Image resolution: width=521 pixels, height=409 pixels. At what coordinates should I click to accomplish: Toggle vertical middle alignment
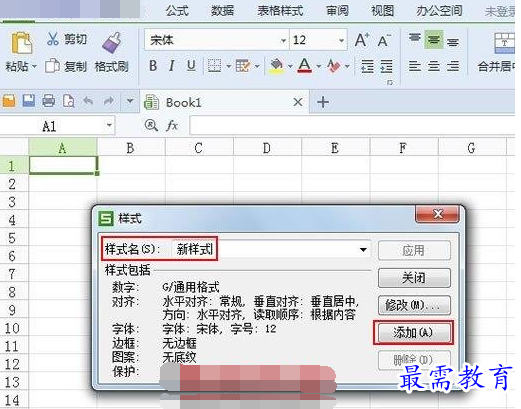(x=434, y=40)
